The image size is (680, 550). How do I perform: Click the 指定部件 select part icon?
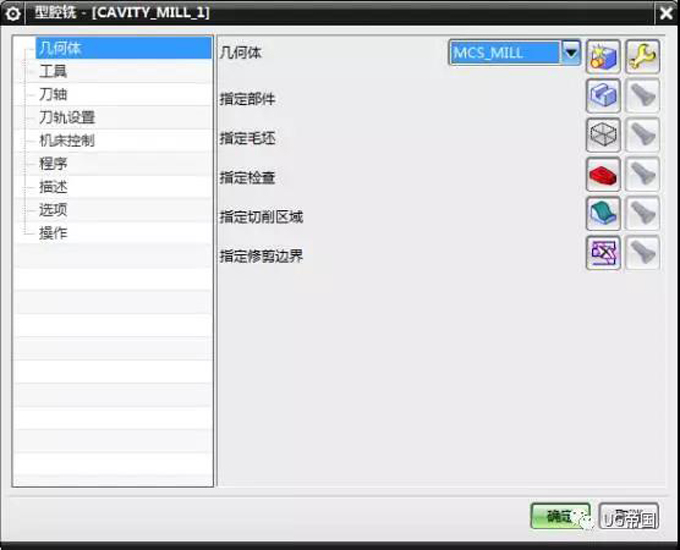(x=603, y=96)
